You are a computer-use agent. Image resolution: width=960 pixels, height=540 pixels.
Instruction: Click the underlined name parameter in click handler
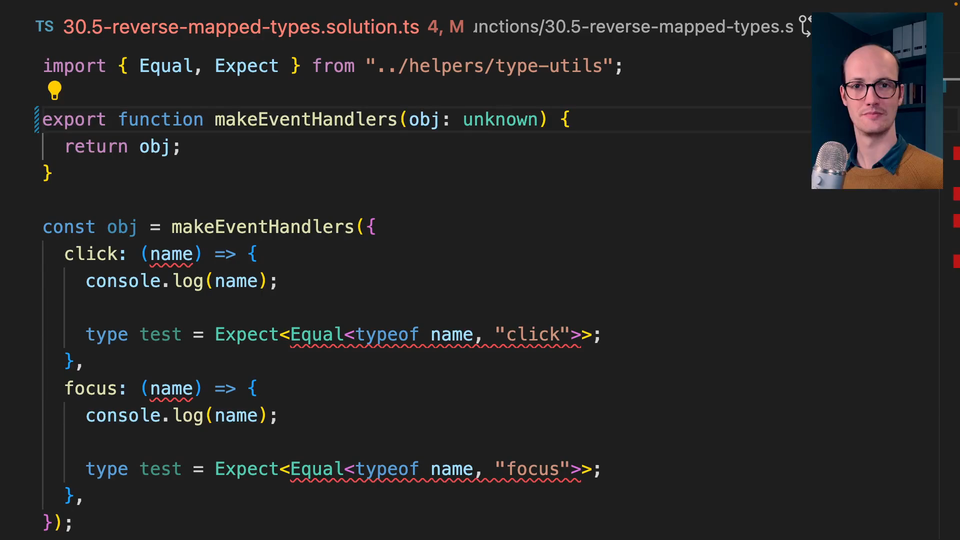click(171, 254)
